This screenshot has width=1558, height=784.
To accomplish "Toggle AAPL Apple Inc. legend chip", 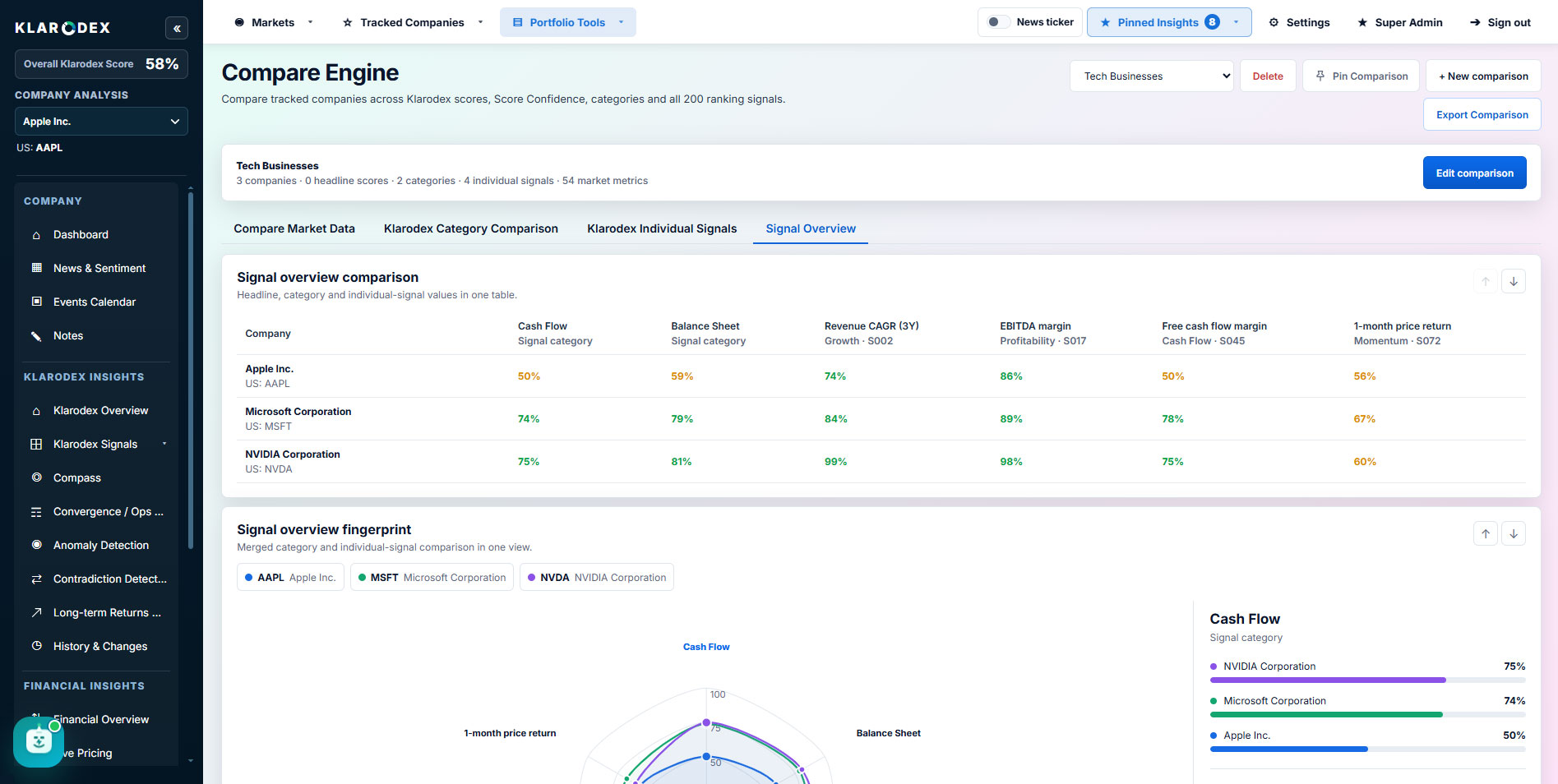I will click(x=290, y=577).
